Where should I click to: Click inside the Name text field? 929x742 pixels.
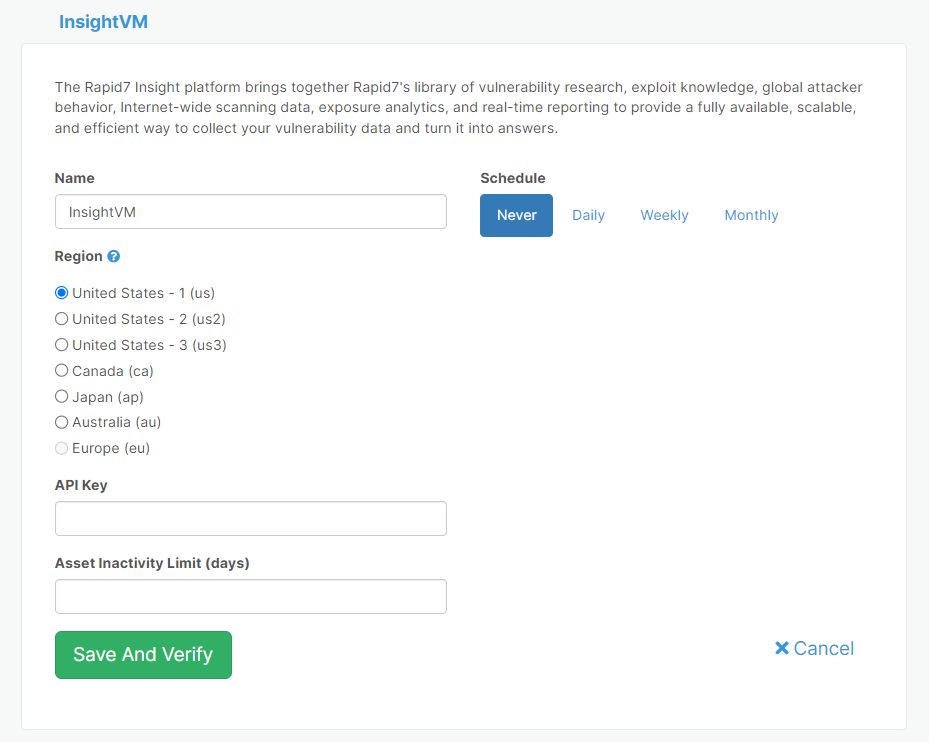pos(250,211)
